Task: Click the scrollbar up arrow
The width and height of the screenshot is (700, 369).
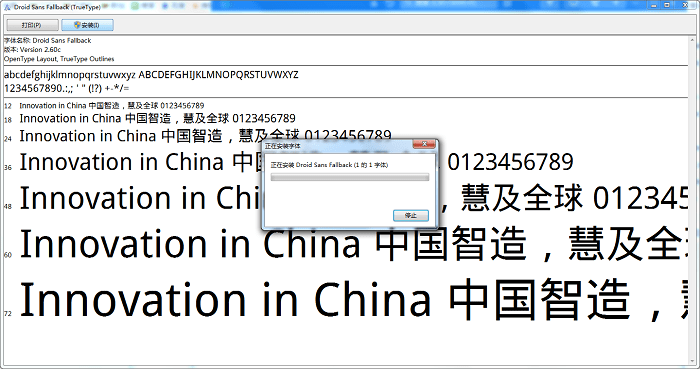Action: coord(692,41)
